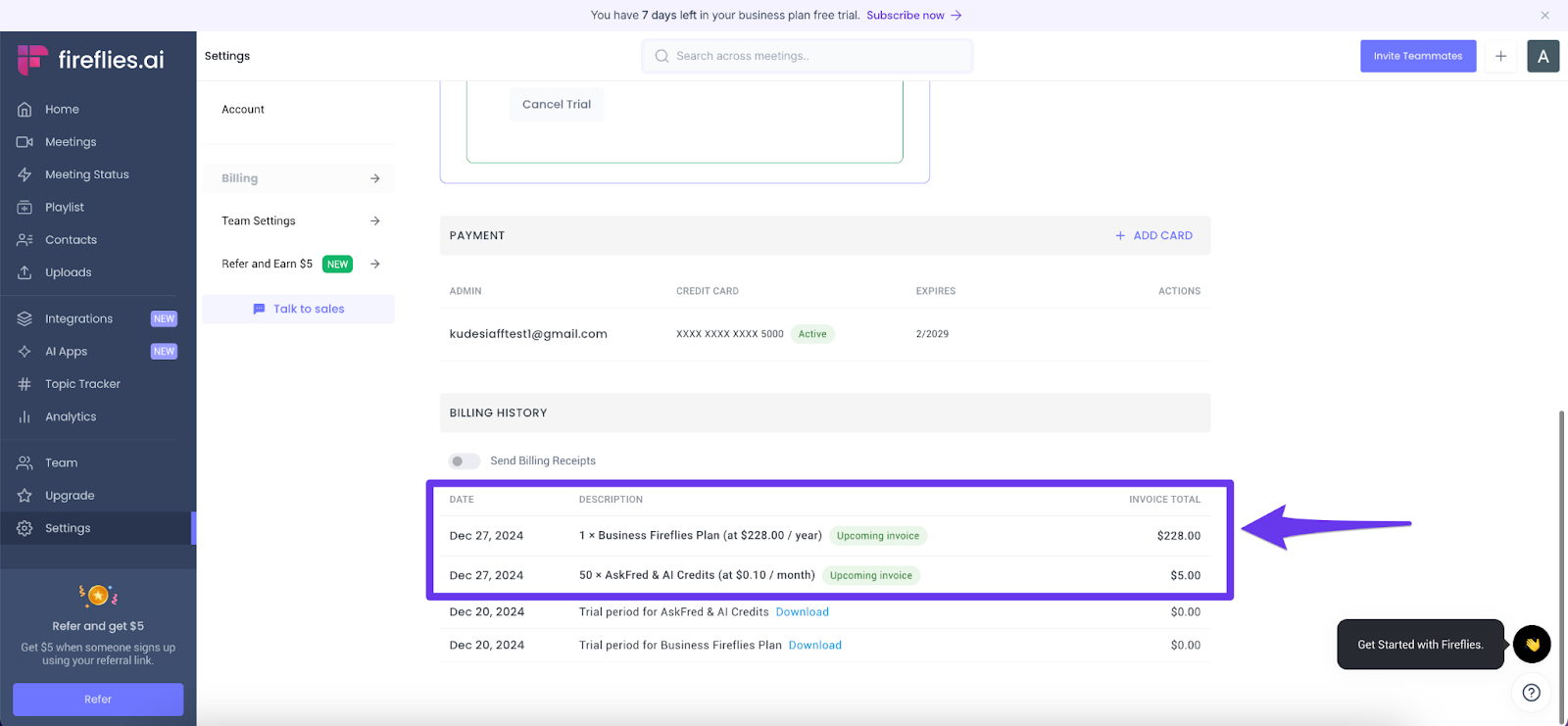Click Talk to sales

point(298,309)
